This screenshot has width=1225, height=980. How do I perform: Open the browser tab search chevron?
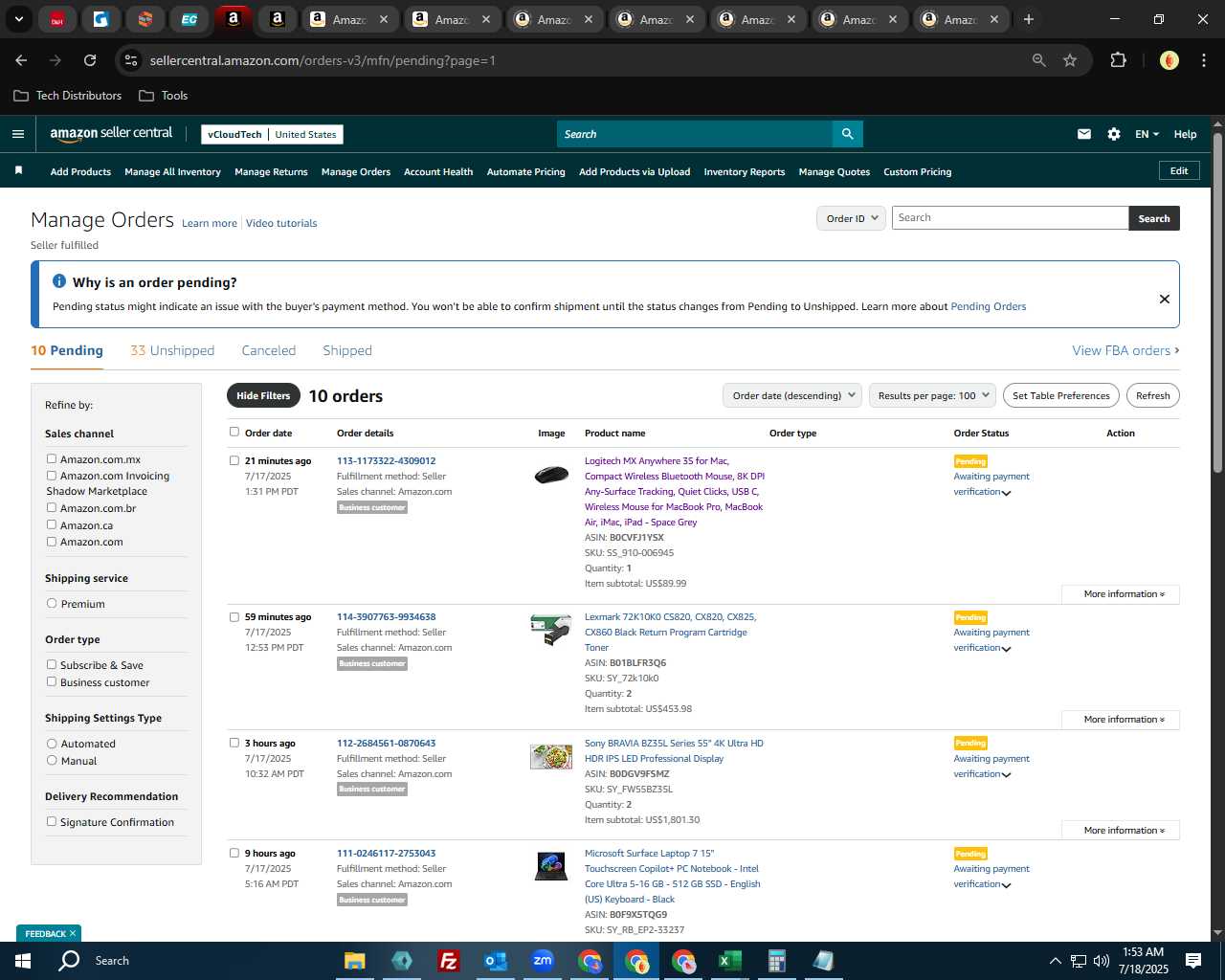(18, 19)
